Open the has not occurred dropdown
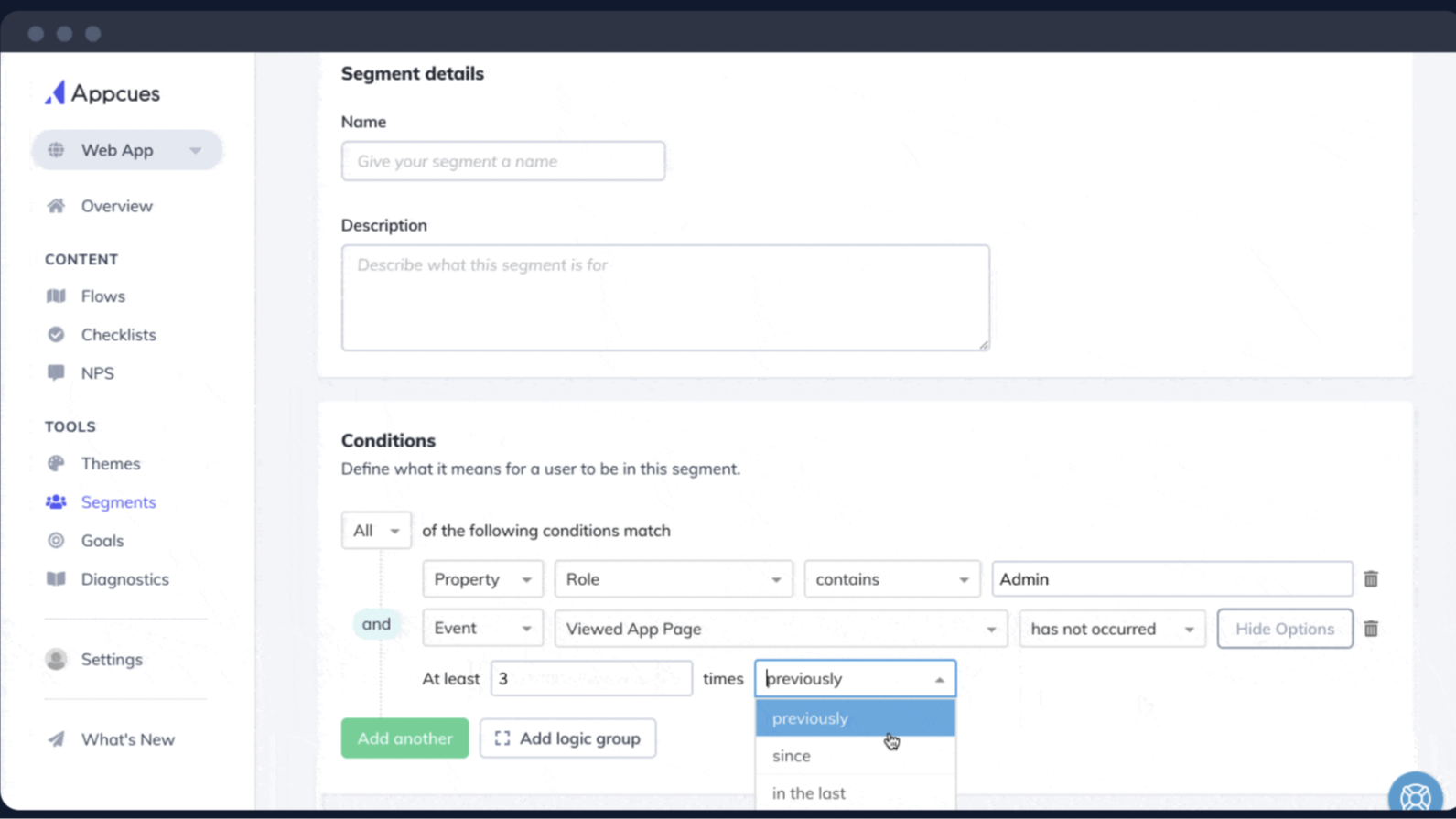This screenshot has width=1456, height=819. pos(1111,629)
